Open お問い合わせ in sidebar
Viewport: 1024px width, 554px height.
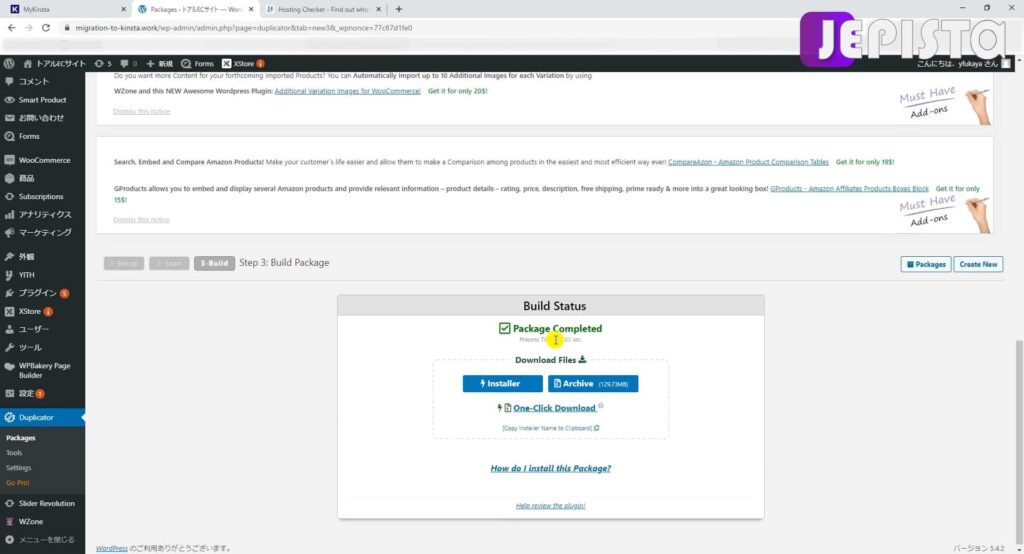(42, 118)
